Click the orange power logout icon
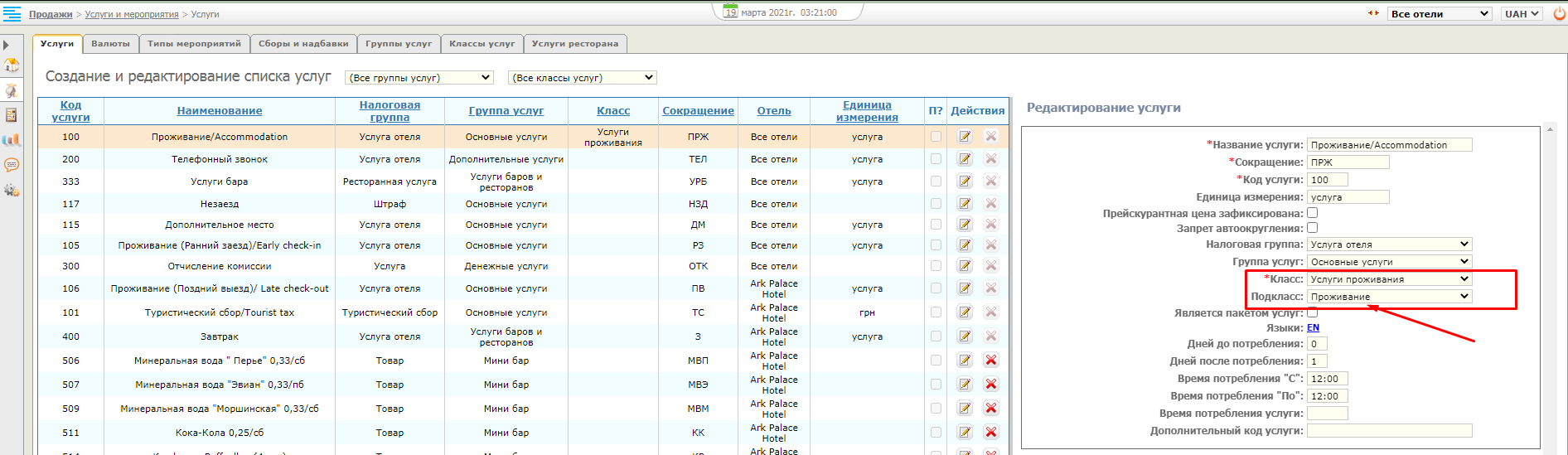 (x=1559, y=13)
